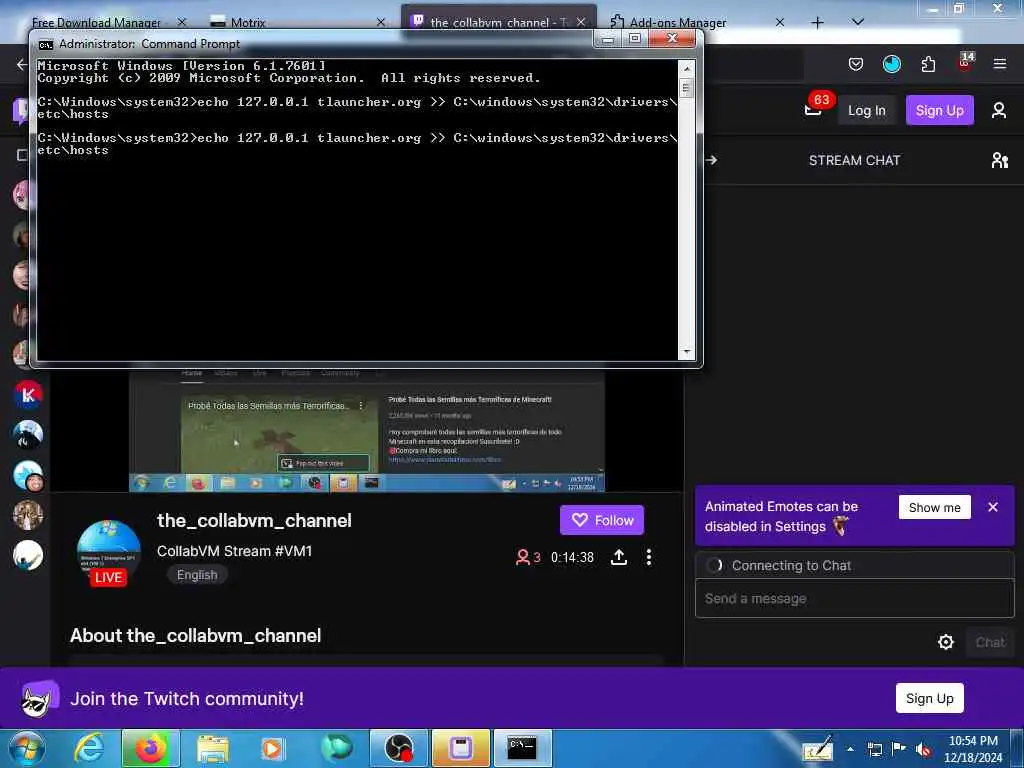Open Twitch notifications inbox with 63 badge
The height and width of the screenshot is (768, 1024).
(x=814, y=108)
